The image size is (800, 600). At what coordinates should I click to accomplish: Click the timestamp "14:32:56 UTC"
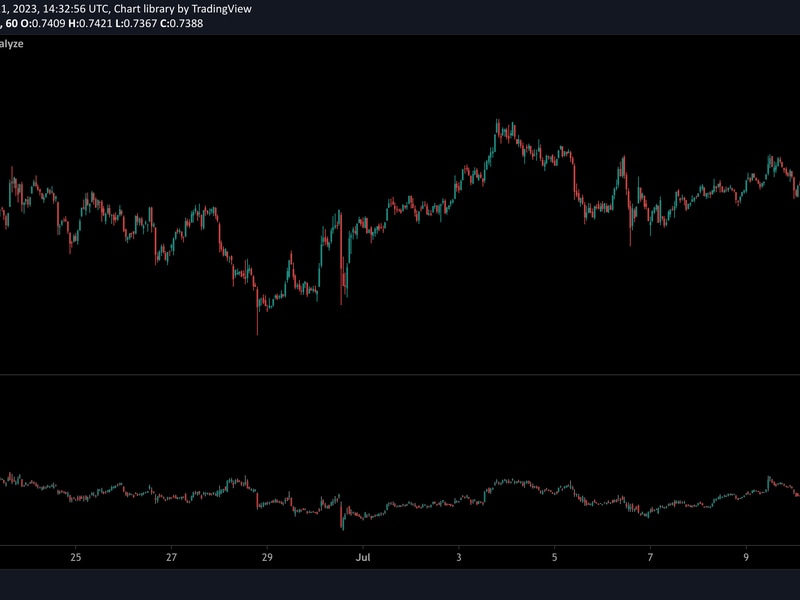point(76,9)
